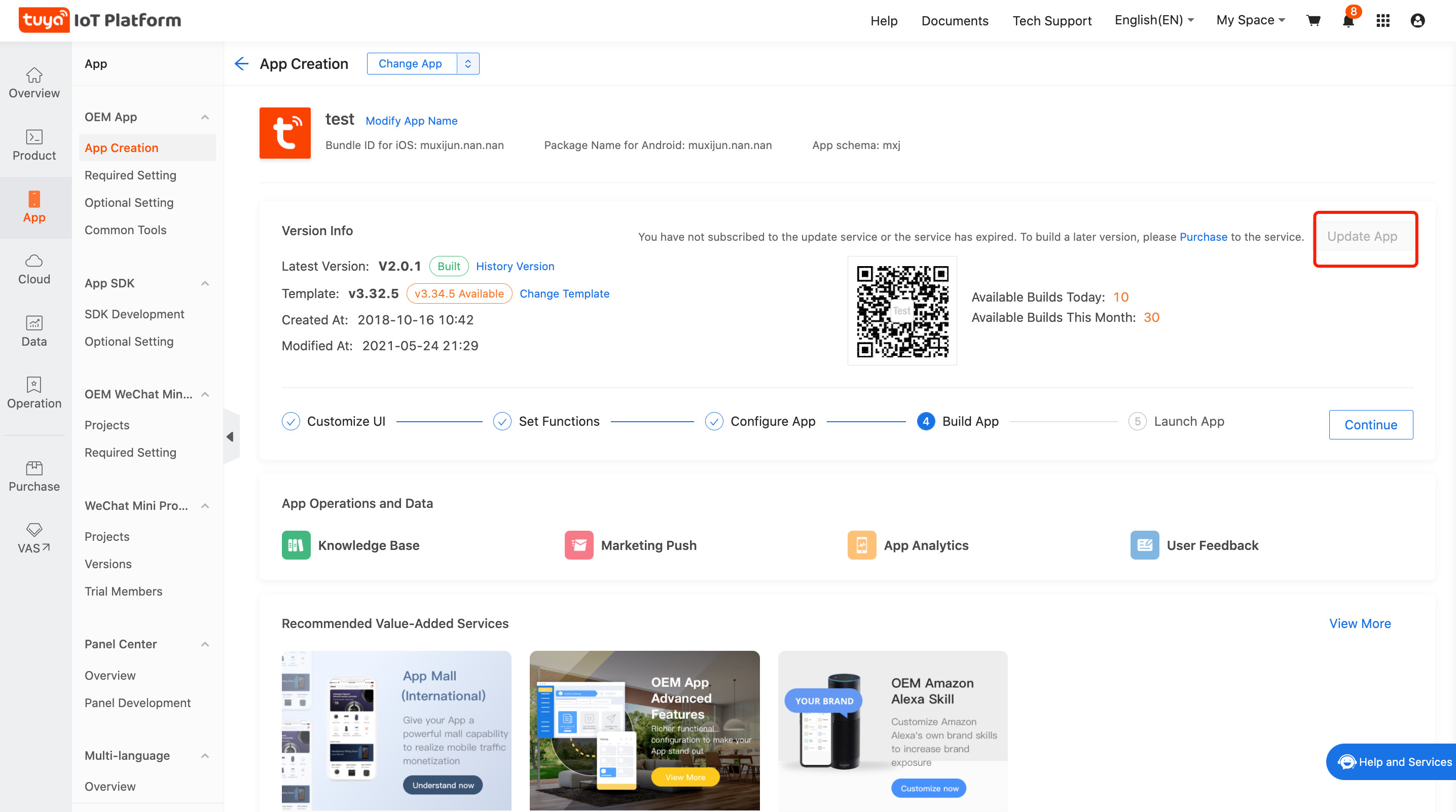Open the App Analytics orange icon
This screenshot has height=812, width=1456.
862,545
